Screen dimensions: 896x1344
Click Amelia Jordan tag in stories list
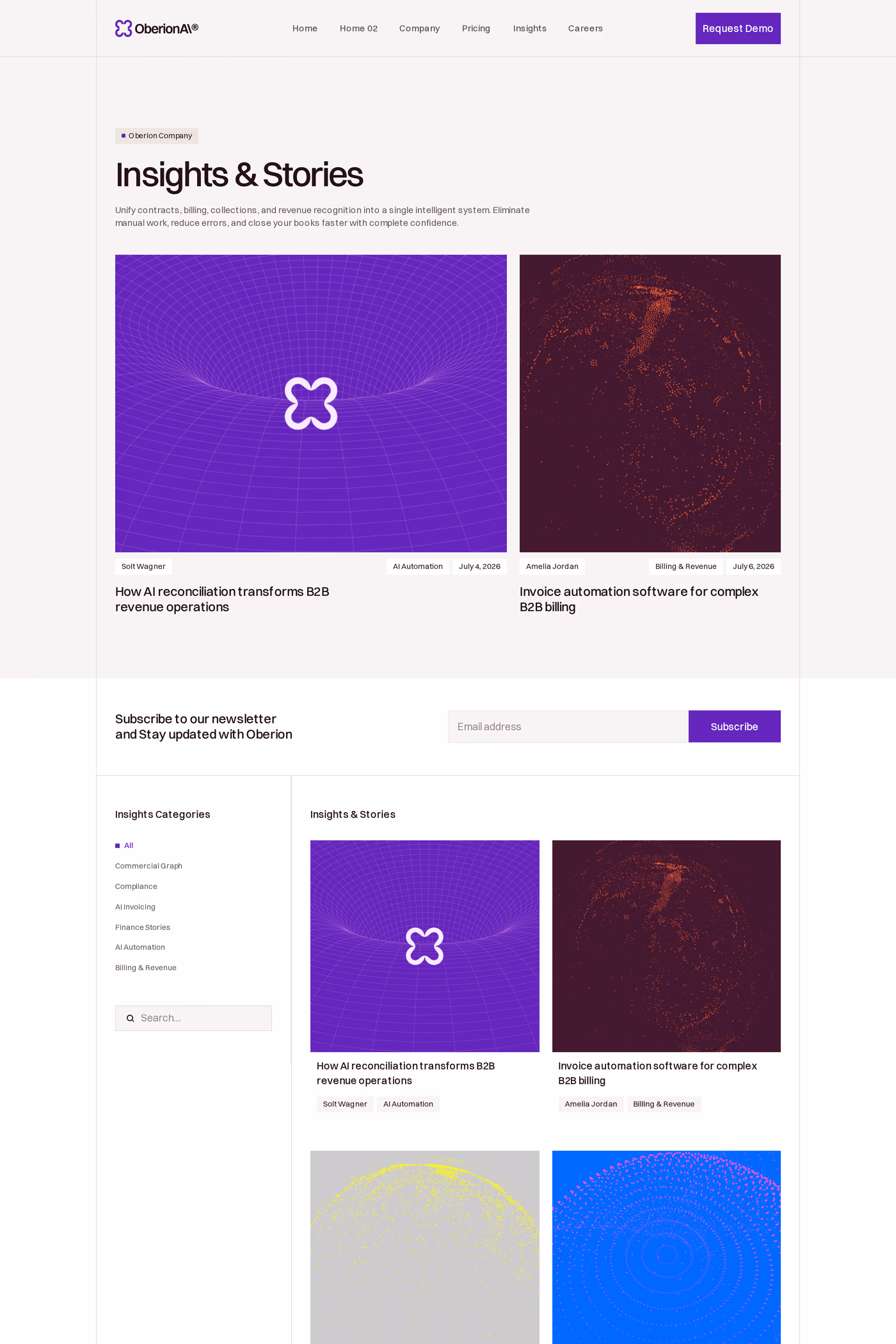coord(591,1104)
